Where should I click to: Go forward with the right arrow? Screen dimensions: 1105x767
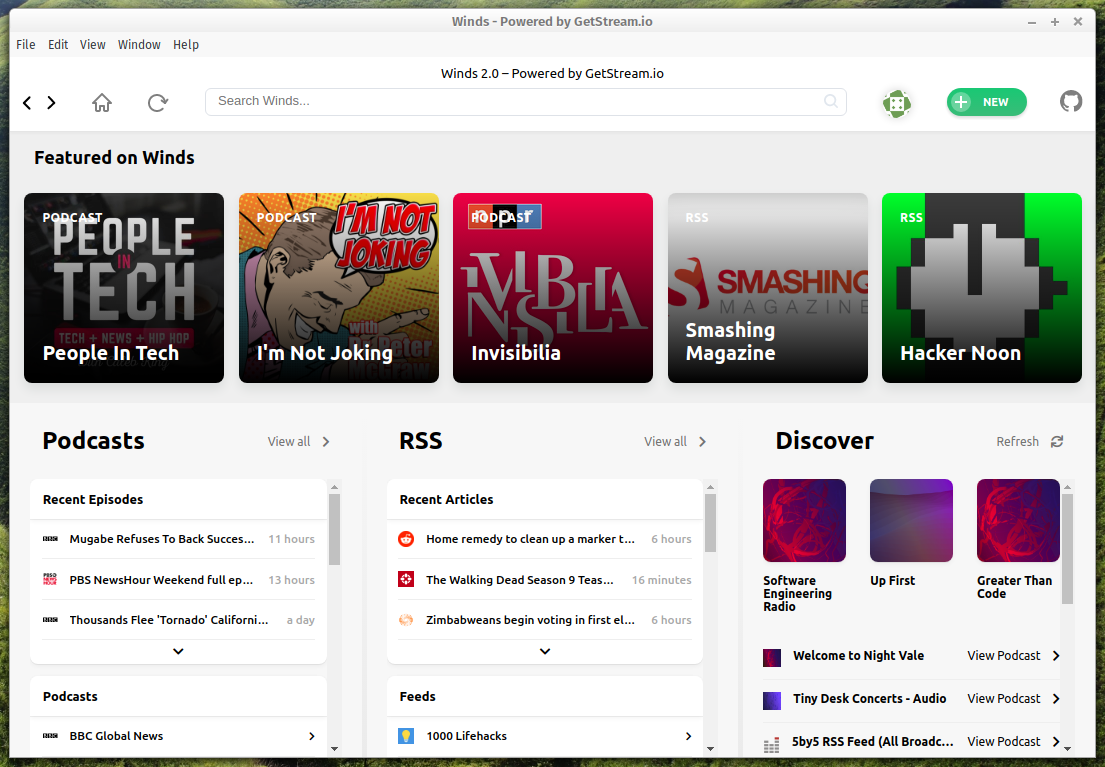(51, 103)
